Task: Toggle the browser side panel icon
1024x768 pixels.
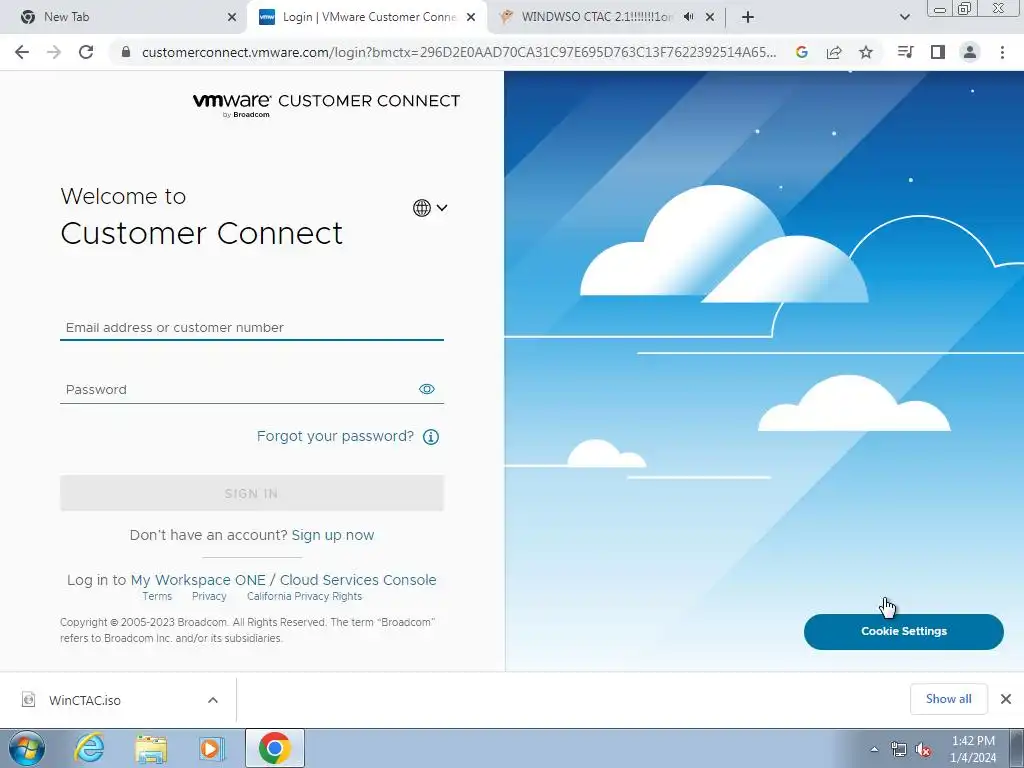Action: 938,52
